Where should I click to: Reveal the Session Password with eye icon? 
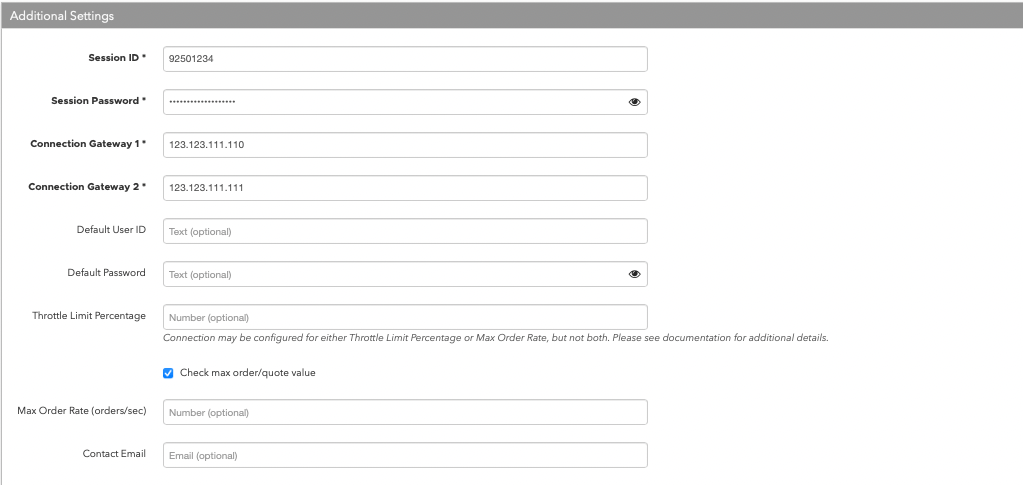tap(634, 102)
